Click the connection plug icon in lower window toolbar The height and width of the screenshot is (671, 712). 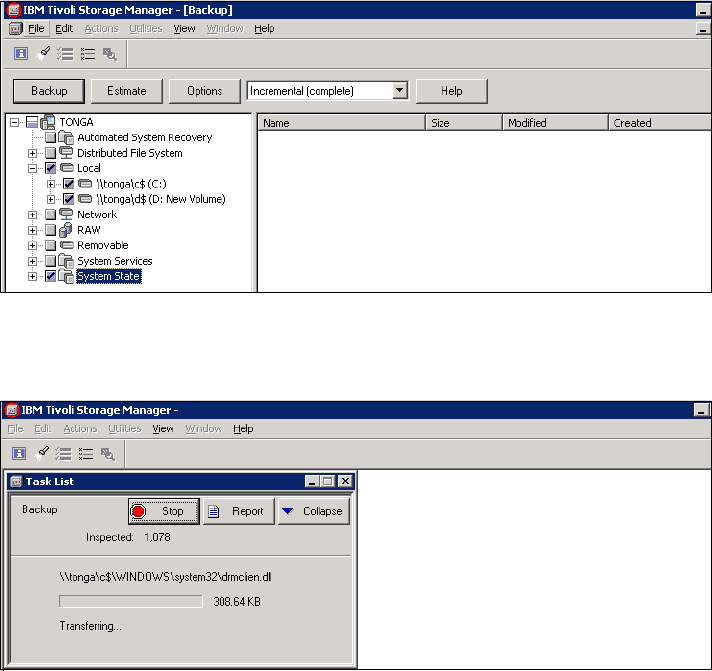point(41,454)
